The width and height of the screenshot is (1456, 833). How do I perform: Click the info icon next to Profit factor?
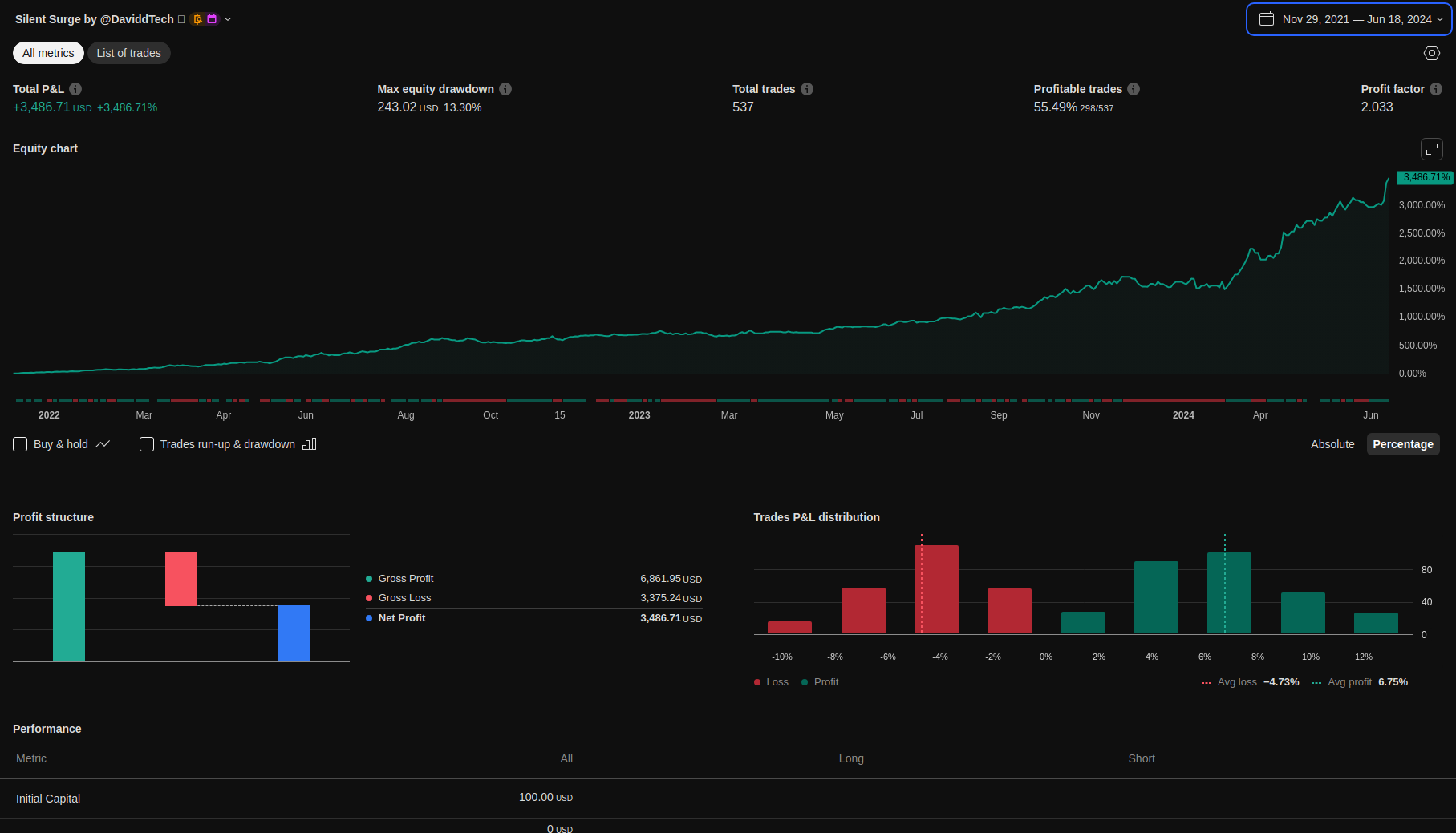[x=1436, y=89]
